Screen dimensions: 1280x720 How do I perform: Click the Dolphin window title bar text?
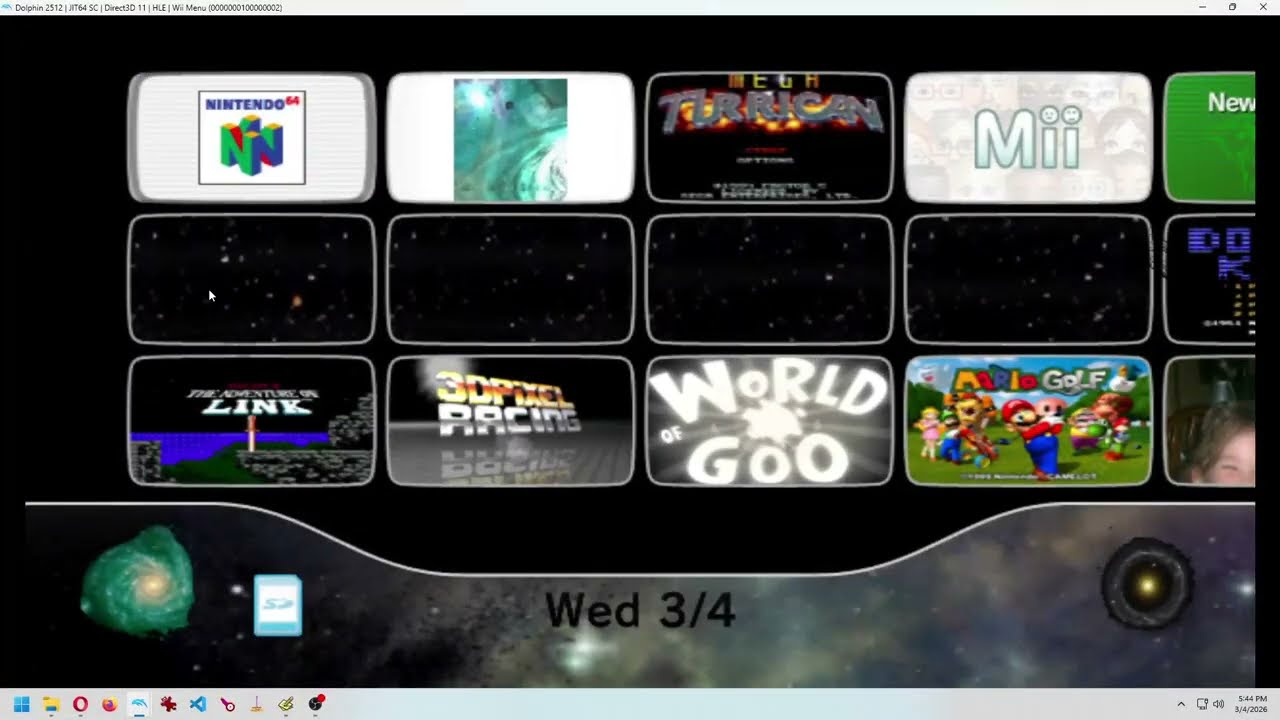148,7
